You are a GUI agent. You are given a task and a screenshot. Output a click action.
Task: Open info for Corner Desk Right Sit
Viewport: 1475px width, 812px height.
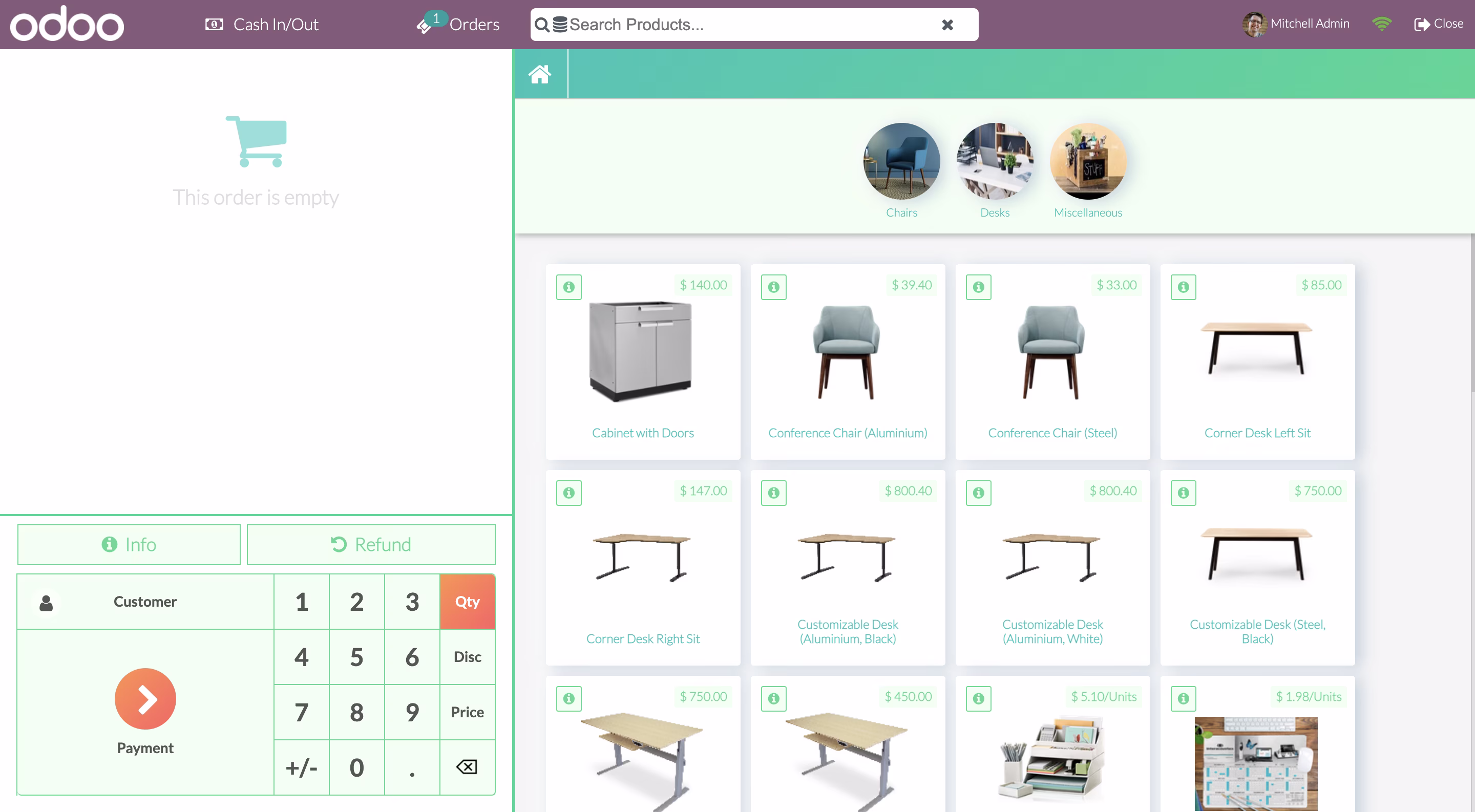[x=568, y=493]
